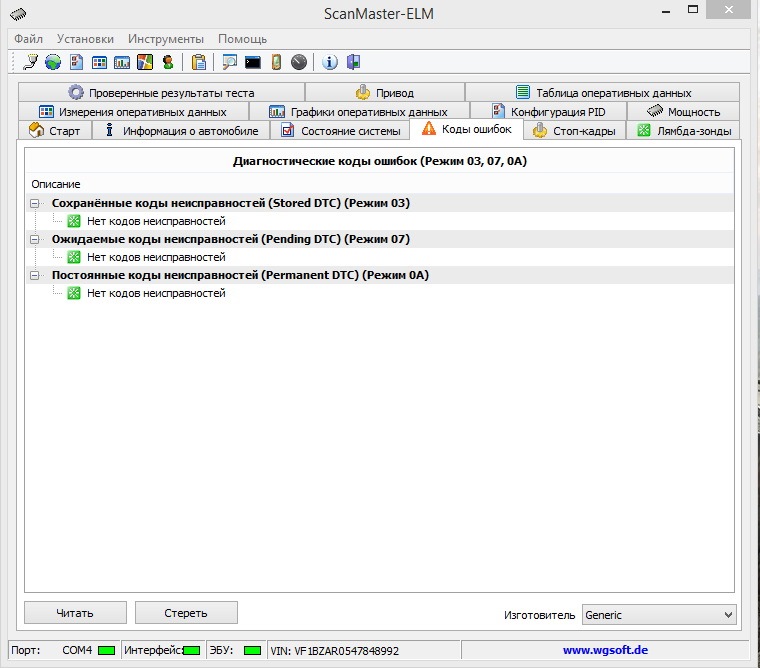This screenshot has height=668, width=760.
Task: Open the black terminal console icon
Action: 253,63
